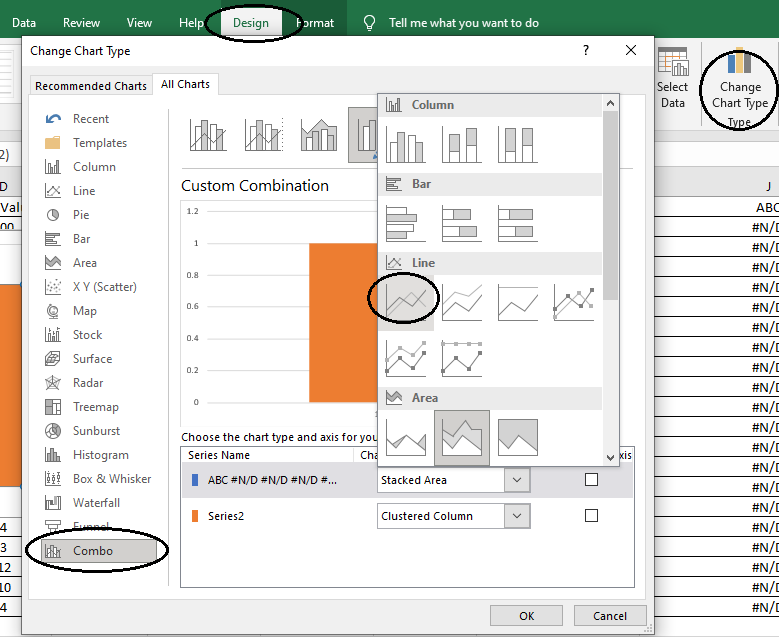Choose 100% Stacked Line with Markers icon
779x637 pixels.
(462, 358)
